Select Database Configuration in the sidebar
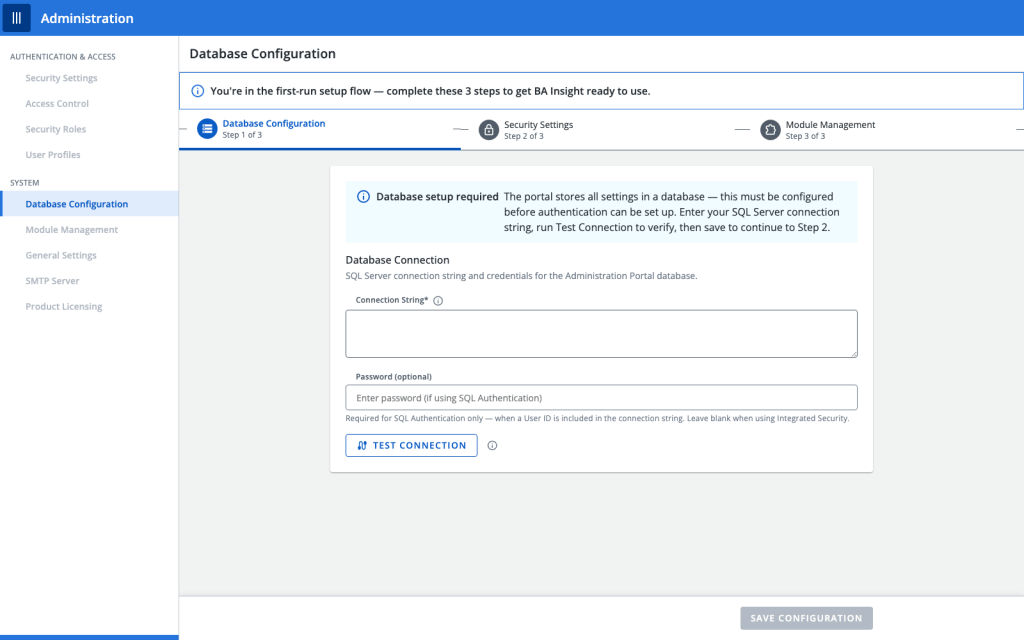The width and height of the screenshot is (1024, 640). tap(89, 204)
